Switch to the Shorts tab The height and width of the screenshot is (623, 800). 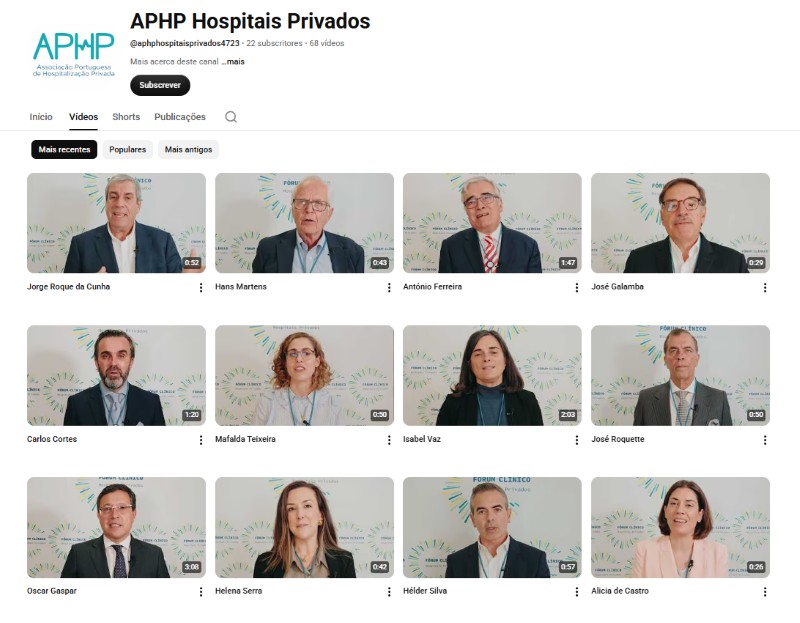pyautogui.click(x=126, y=117)
